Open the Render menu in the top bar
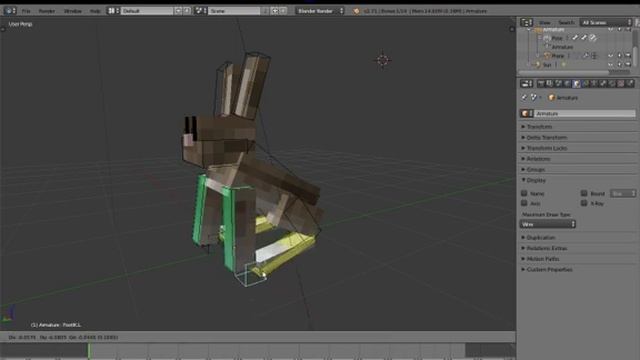 click(x=47, y=11)
